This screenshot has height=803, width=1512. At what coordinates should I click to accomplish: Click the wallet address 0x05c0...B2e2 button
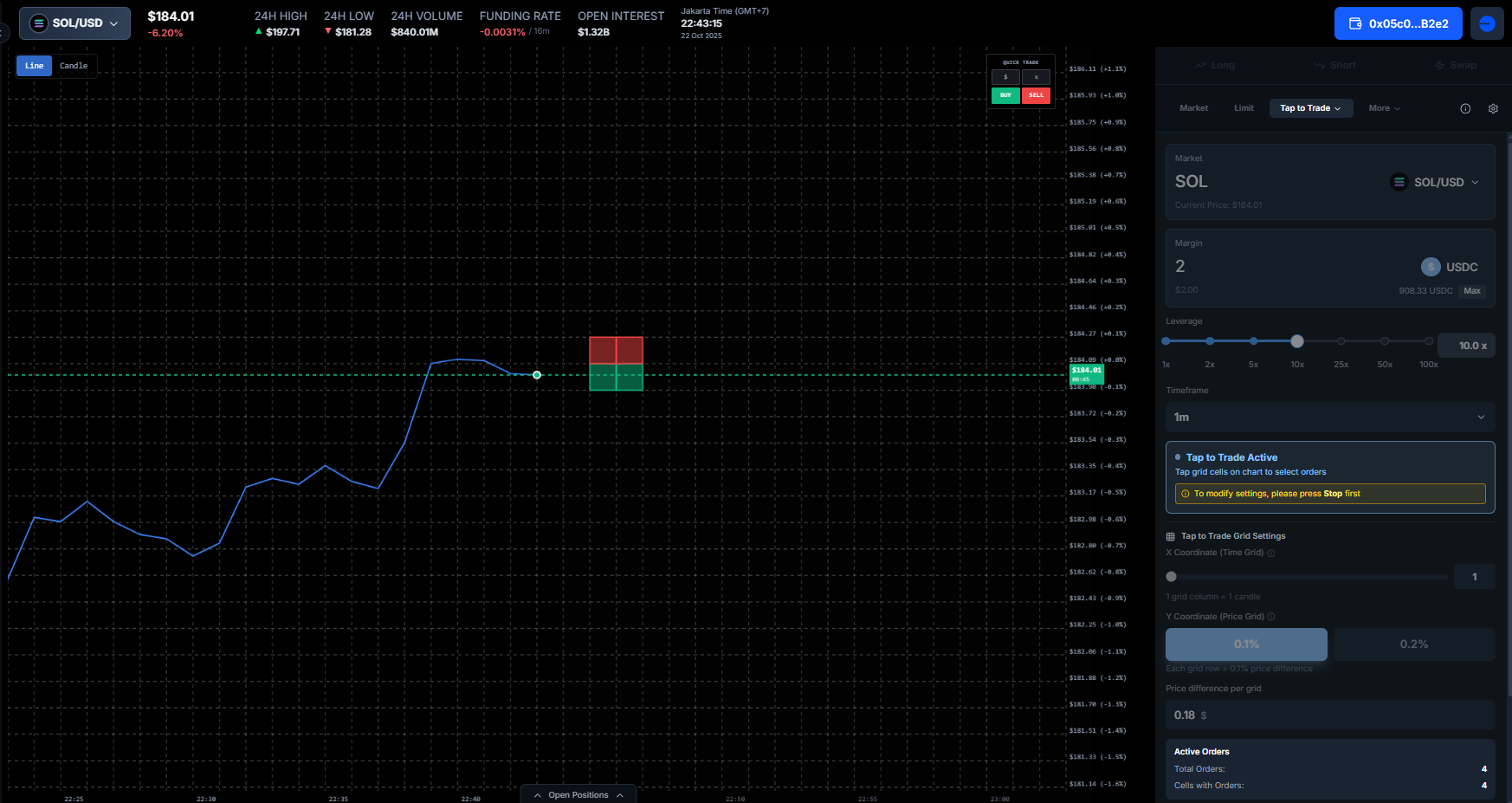point(1398,23)
